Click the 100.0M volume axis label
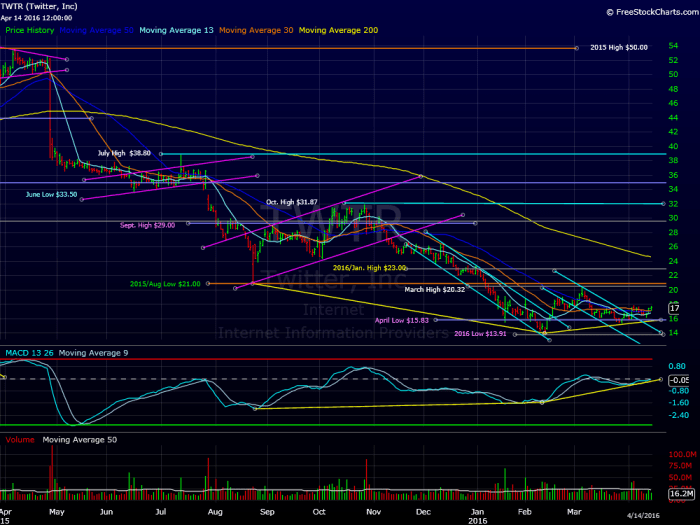Image resolution: width=700 pixels, height=525 pixels. coord(682,454)
